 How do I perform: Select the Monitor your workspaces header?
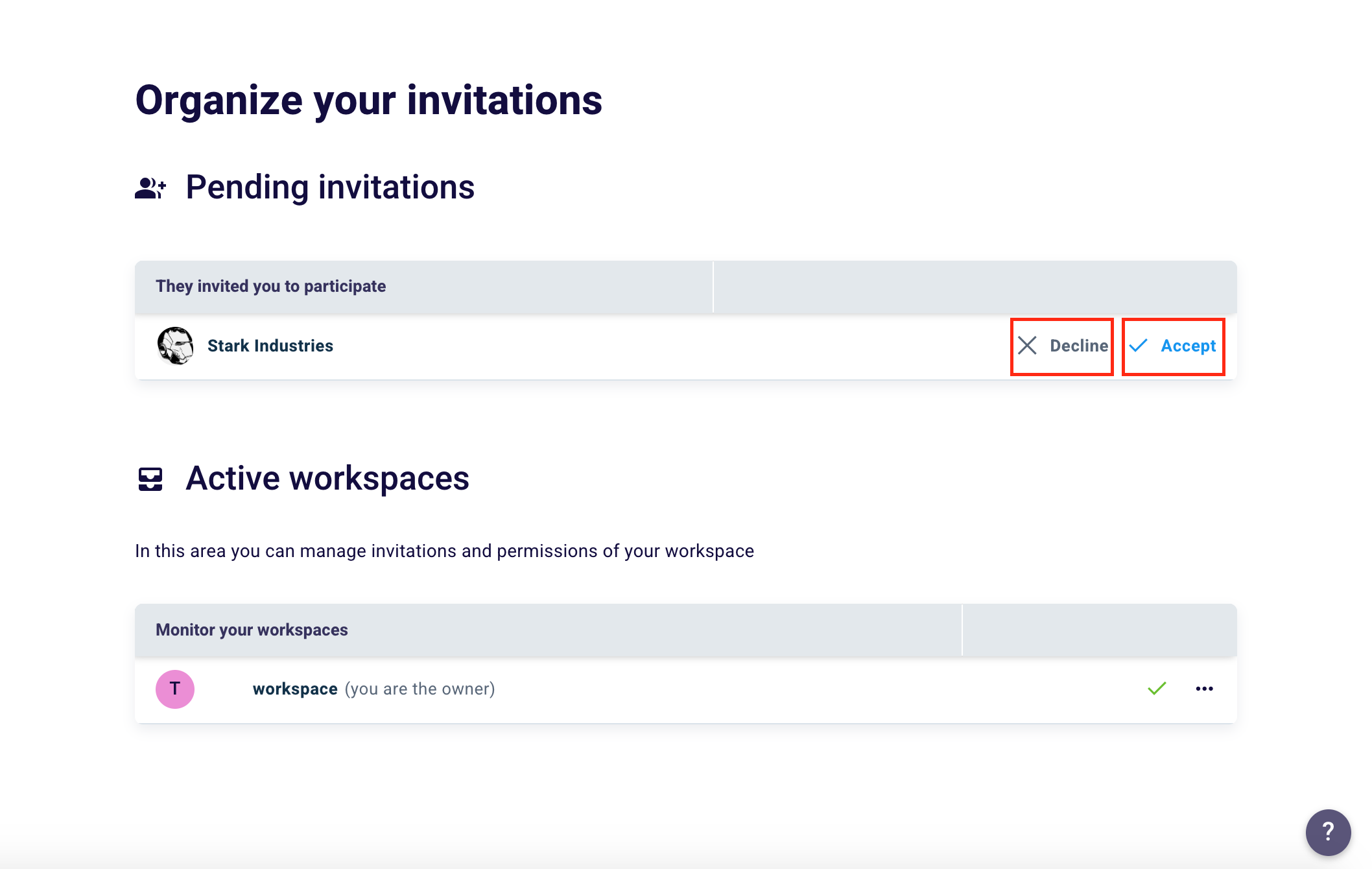pos(252,630)
